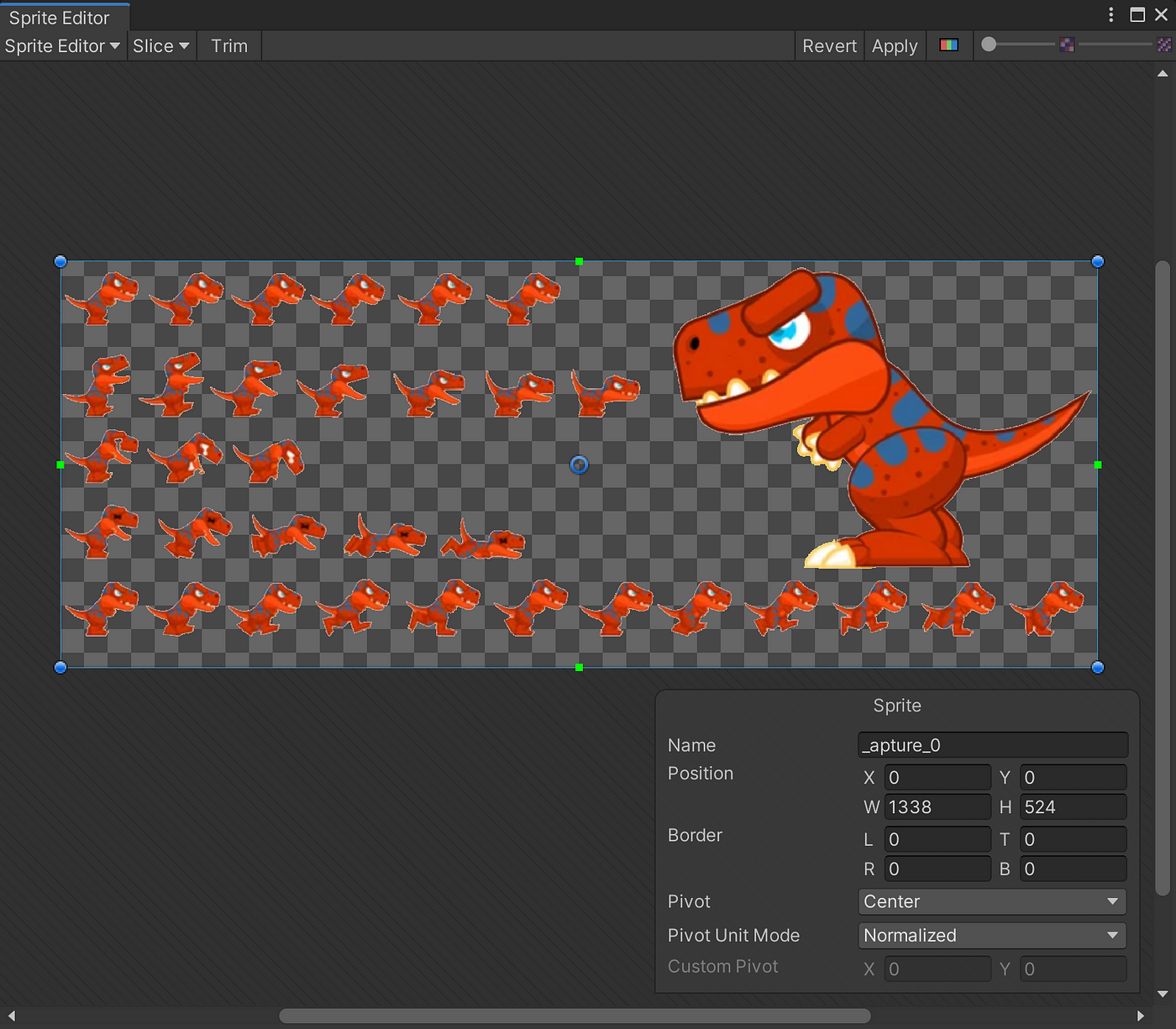The height and width of the screenshot is (1029, 1176).
Task: Click the green top-edge midpoint handle
Action: click(x=579, y=261)
